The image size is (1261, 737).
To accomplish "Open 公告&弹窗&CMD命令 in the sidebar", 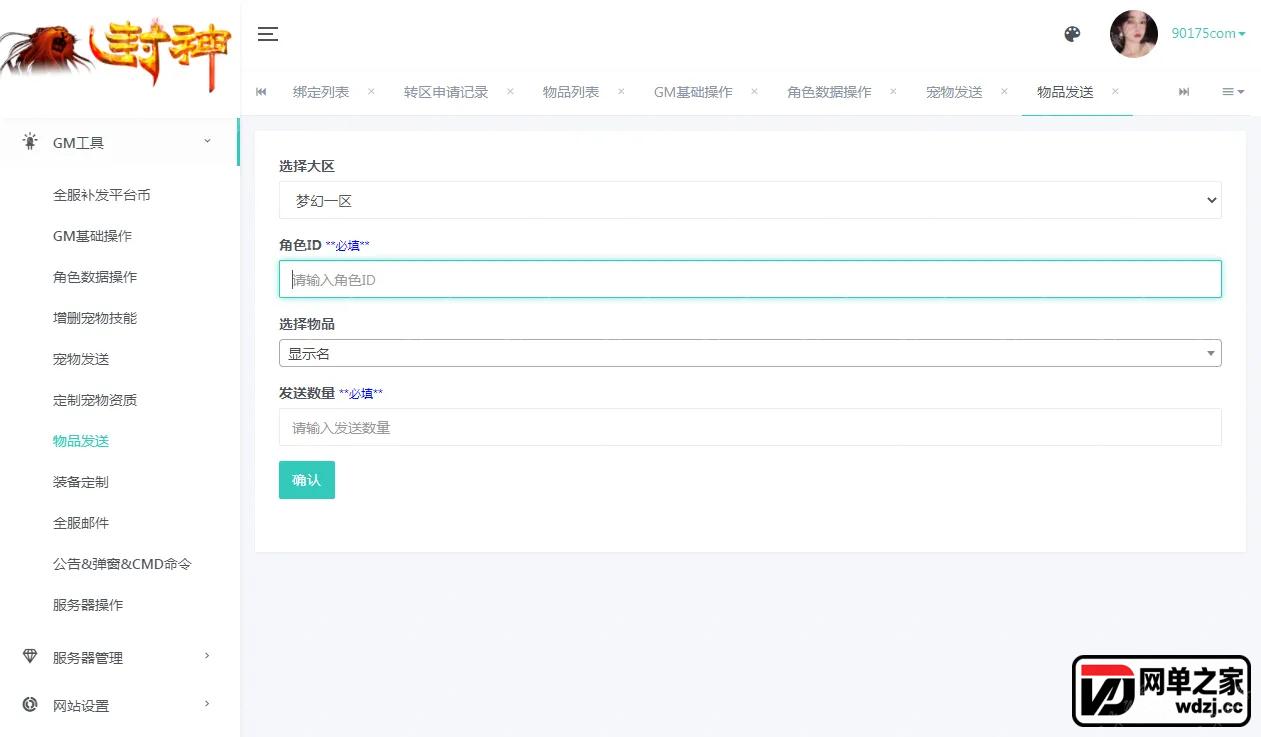I will tap(122, 564).
